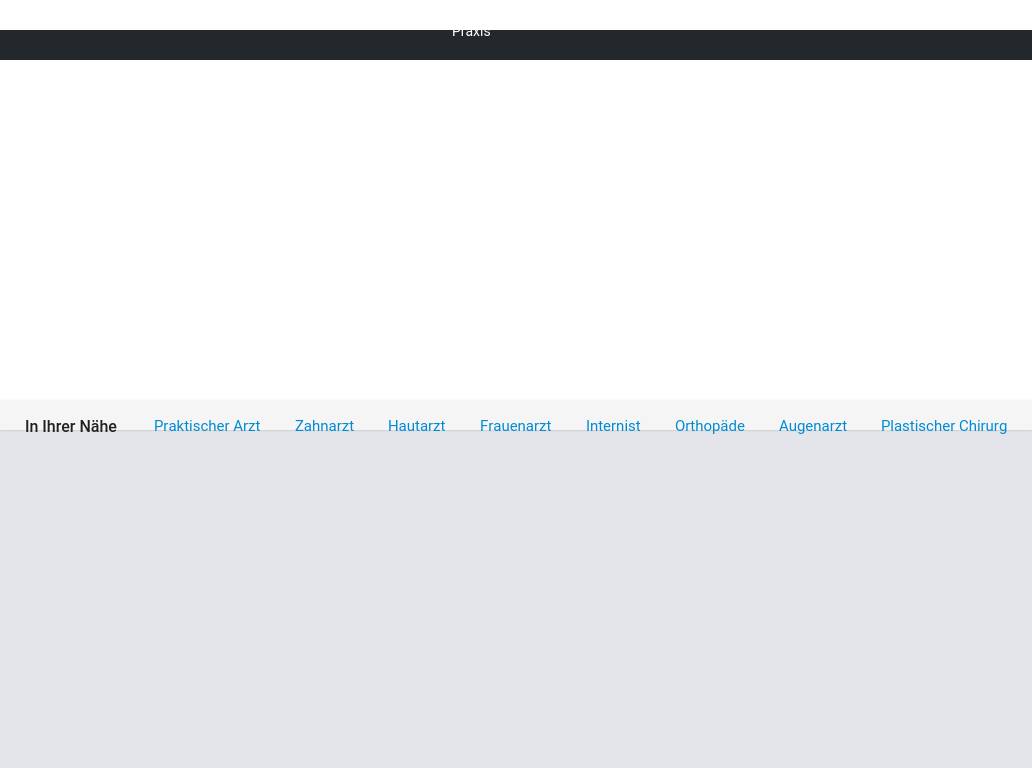Show internal medicine doctors via Internist

coord(612,426)
